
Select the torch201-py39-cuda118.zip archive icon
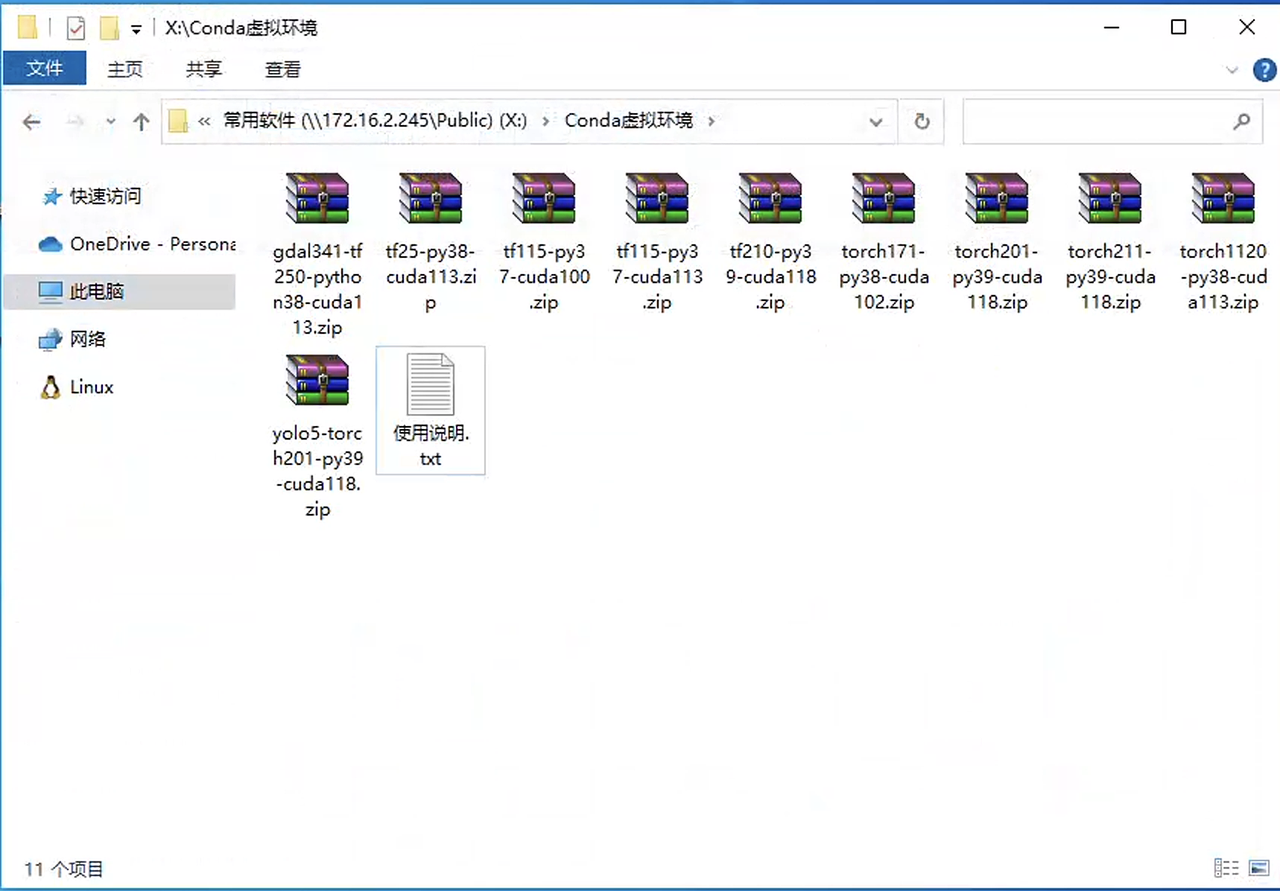(997, 198)
